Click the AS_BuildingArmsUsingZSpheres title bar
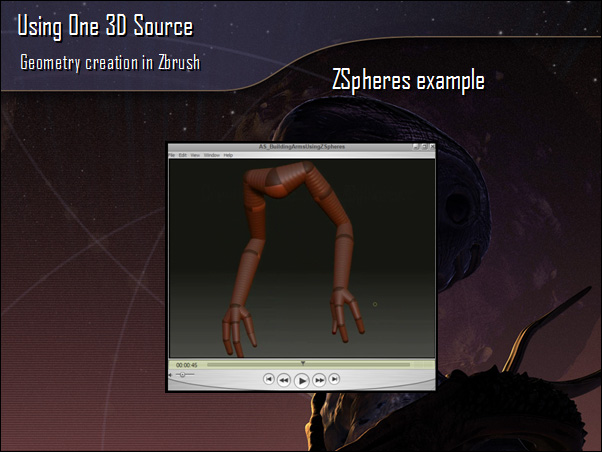Image resolution: width=602 pixels, height=452 pixels. 302,147
